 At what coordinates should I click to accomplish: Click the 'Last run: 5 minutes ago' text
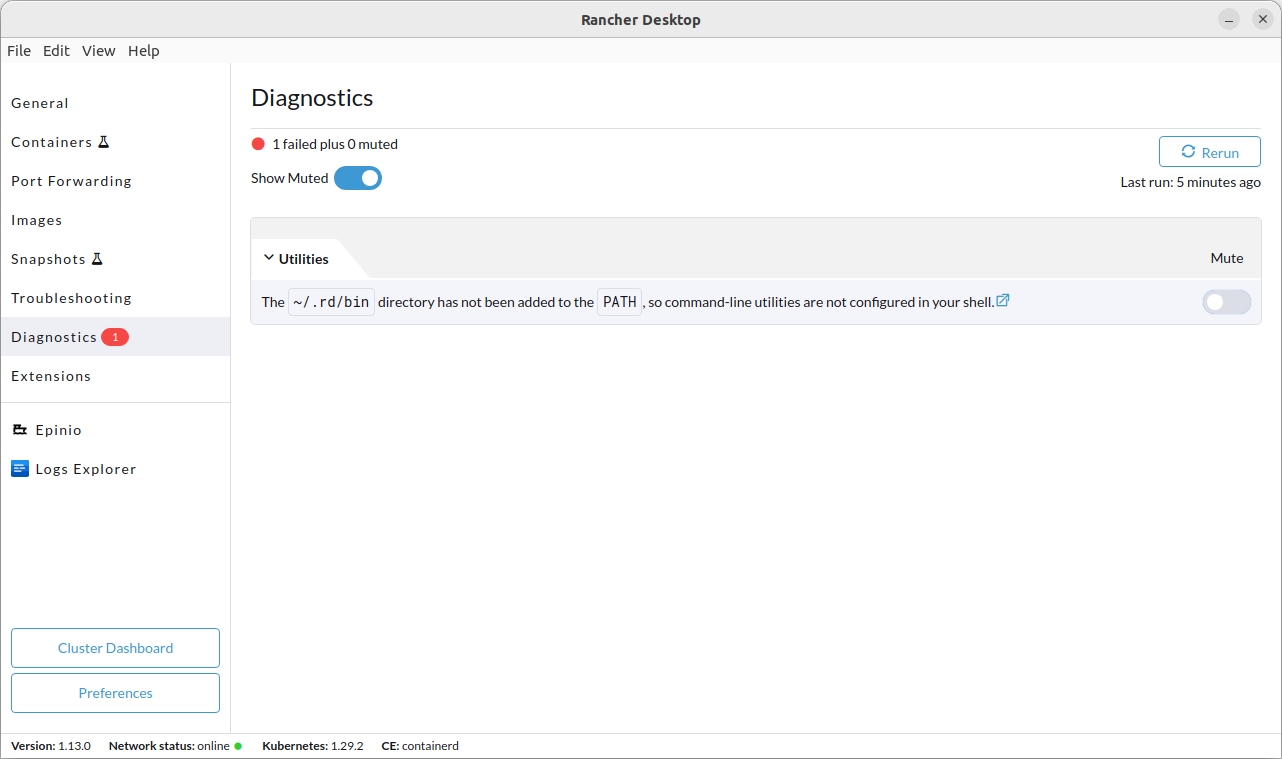point(1190,182)
